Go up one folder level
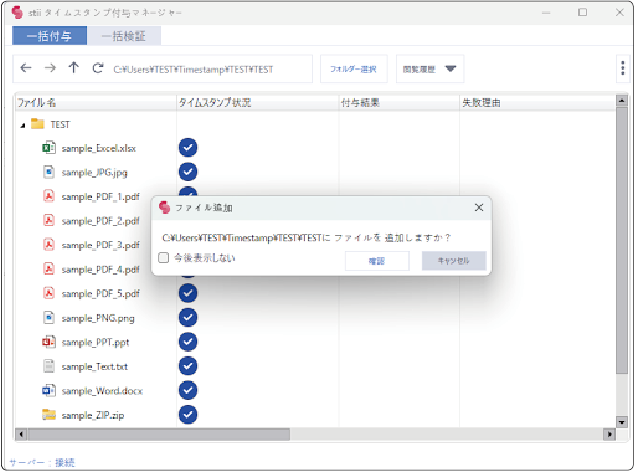634x471 pixels. (x=73, y=69)
